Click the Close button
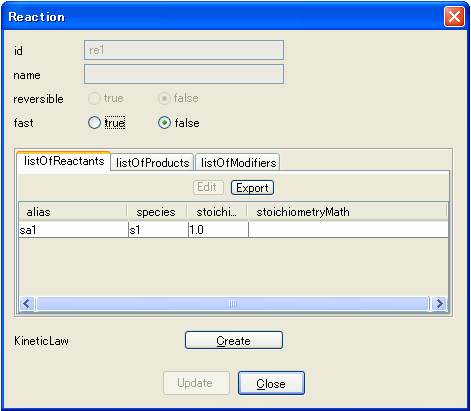 (x=271, y=383)
